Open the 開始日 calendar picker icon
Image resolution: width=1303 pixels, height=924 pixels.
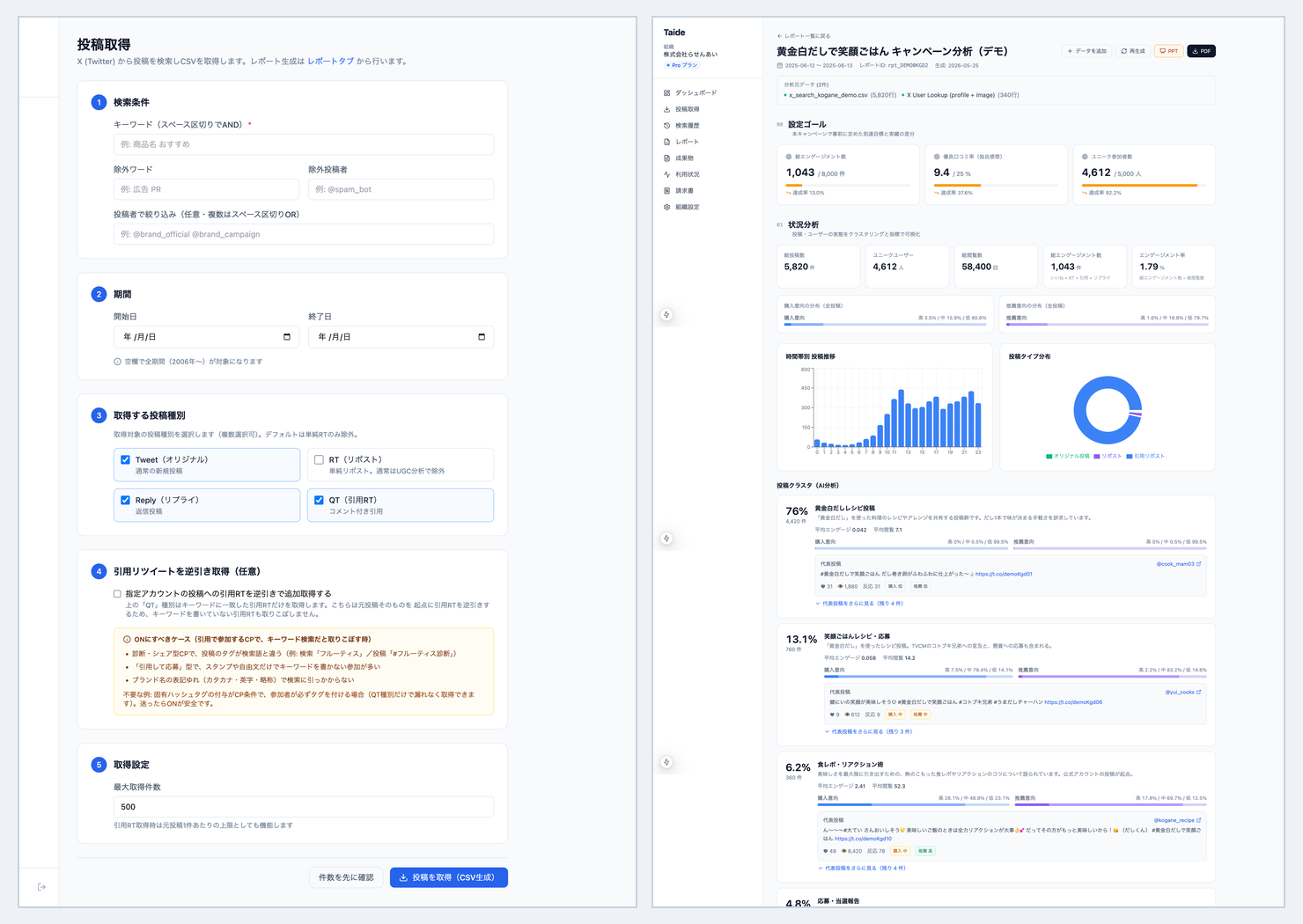pos(287,337)
